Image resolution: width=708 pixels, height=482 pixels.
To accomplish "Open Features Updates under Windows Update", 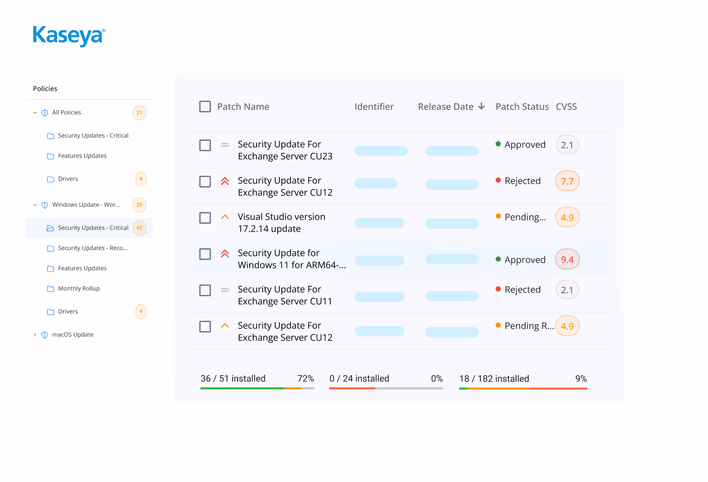I will [x=82, y=268].
